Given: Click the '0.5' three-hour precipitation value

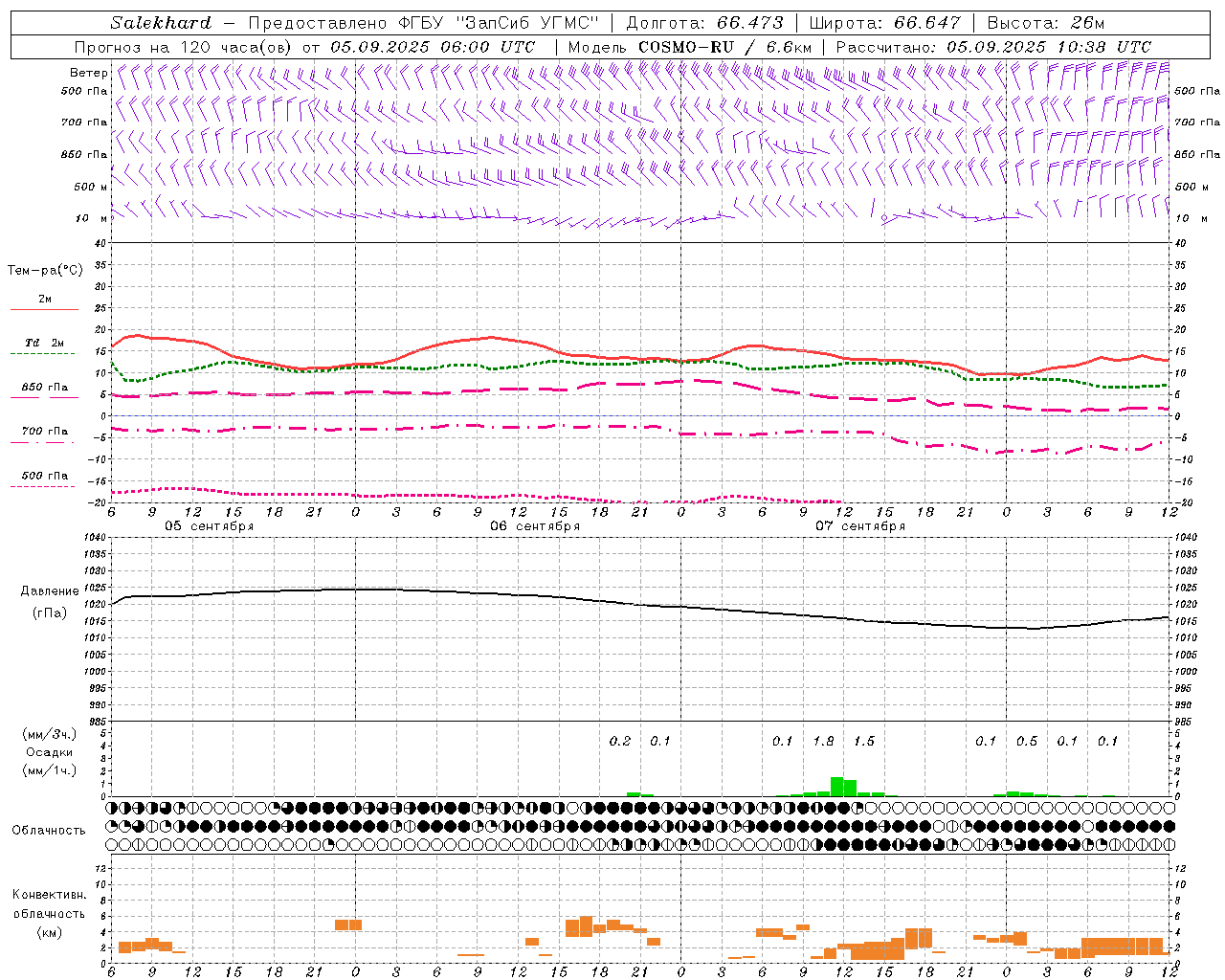Looking at the screenshot, I should [x=1027, y=742].
